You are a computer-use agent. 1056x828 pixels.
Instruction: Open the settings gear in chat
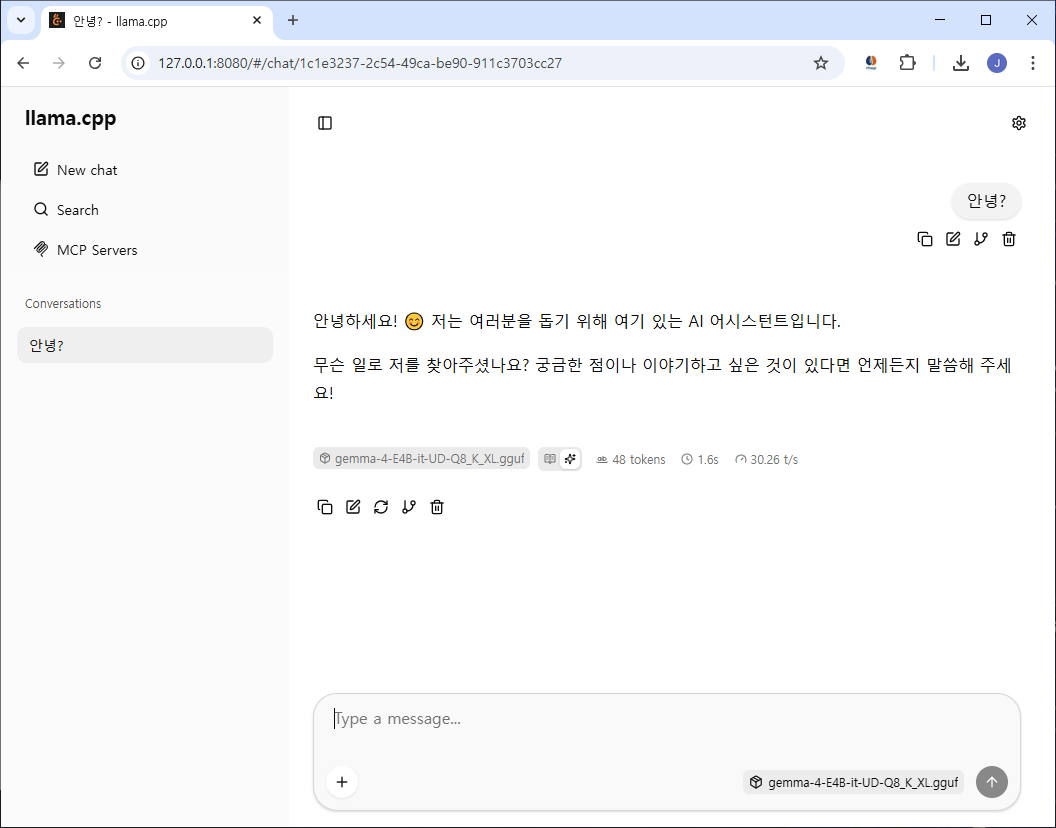point(1018,123)
